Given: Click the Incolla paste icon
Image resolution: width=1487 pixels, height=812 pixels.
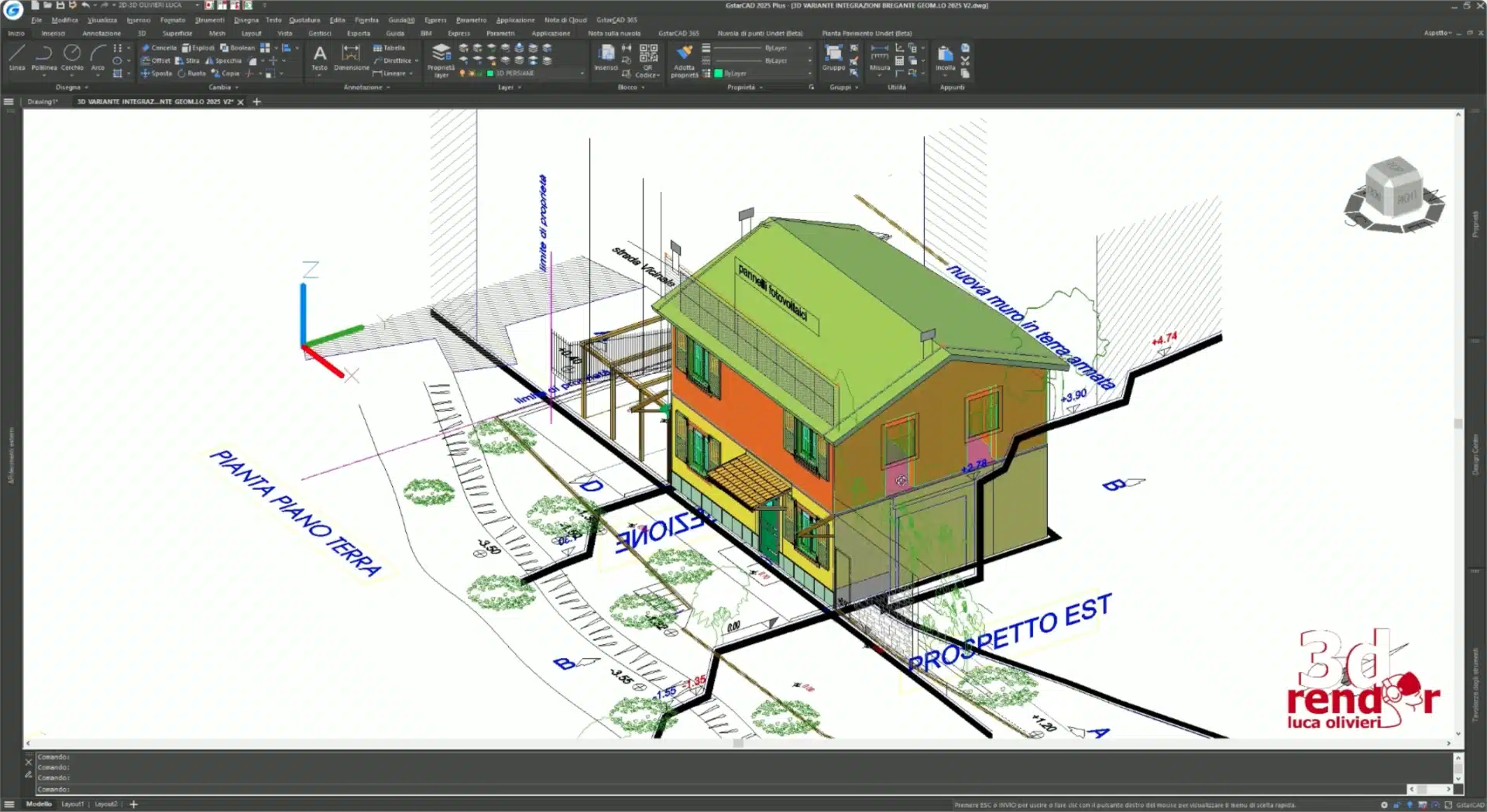Looking at the screenshot, I should pos(945,58).
